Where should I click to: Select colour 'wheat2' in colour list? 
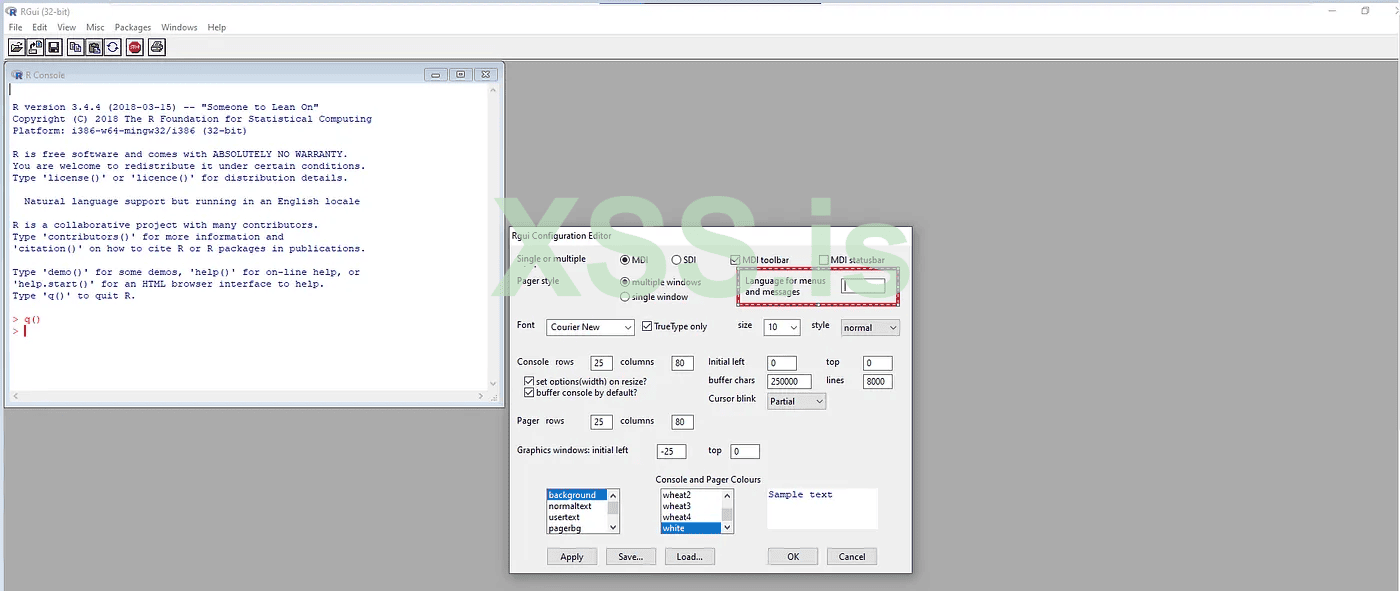691,495
